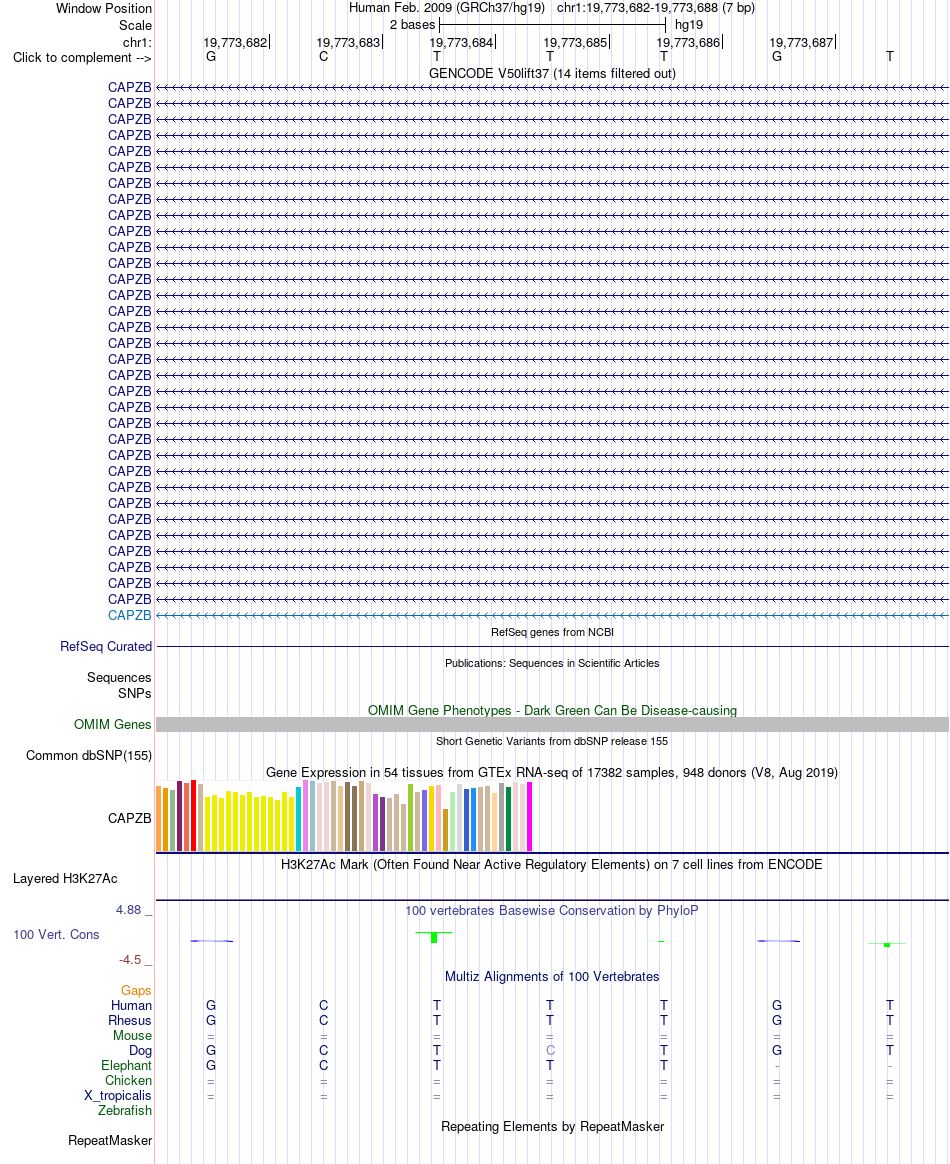The image size is (950, 1164).
Task: Click the X_tropicalis species label
Action: pyautogui.click(x=117, y=1096)
